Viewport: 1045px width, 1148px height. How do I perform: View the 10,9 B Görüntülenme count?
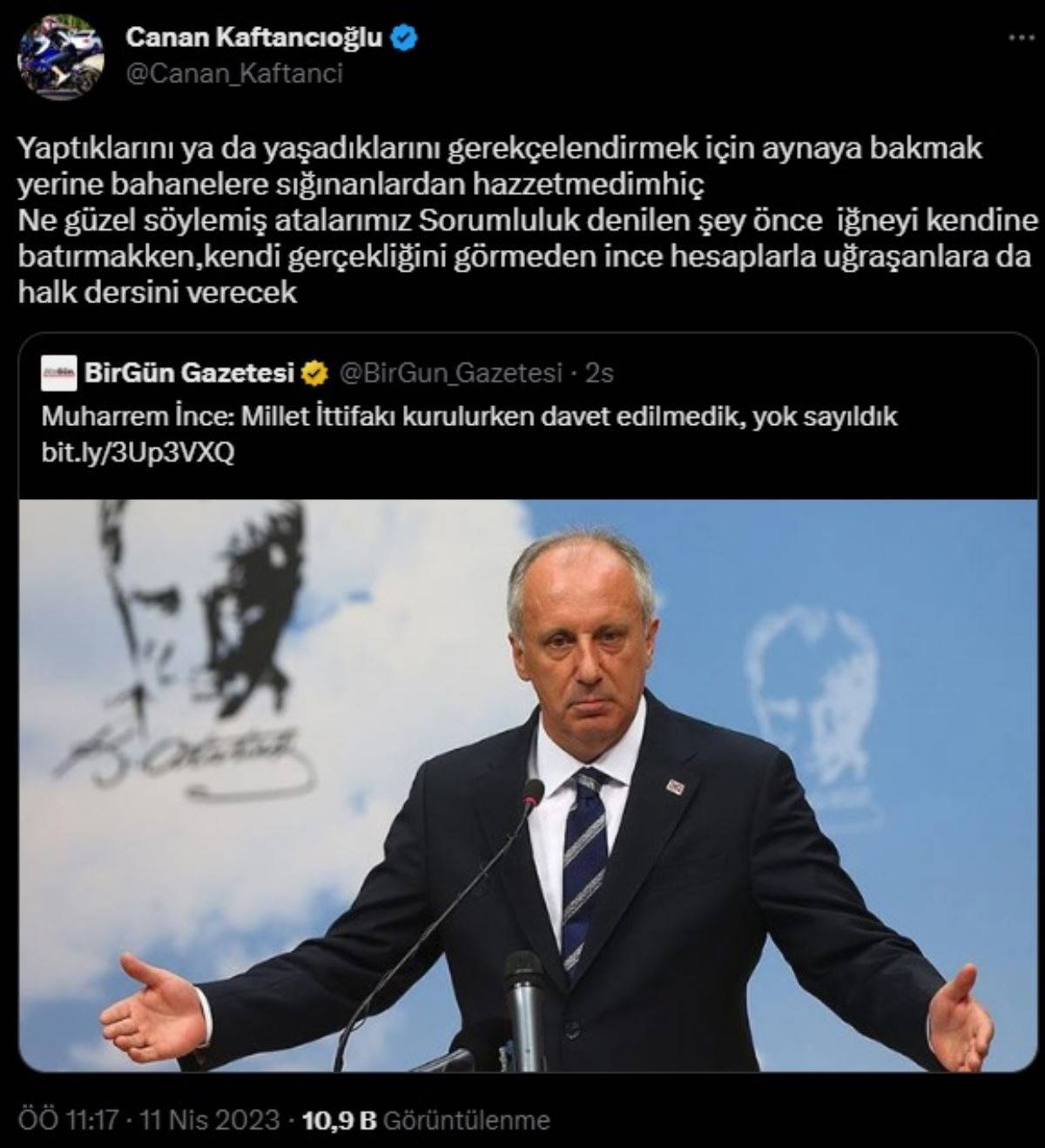pyautogui.click(x=426, y=1119)
